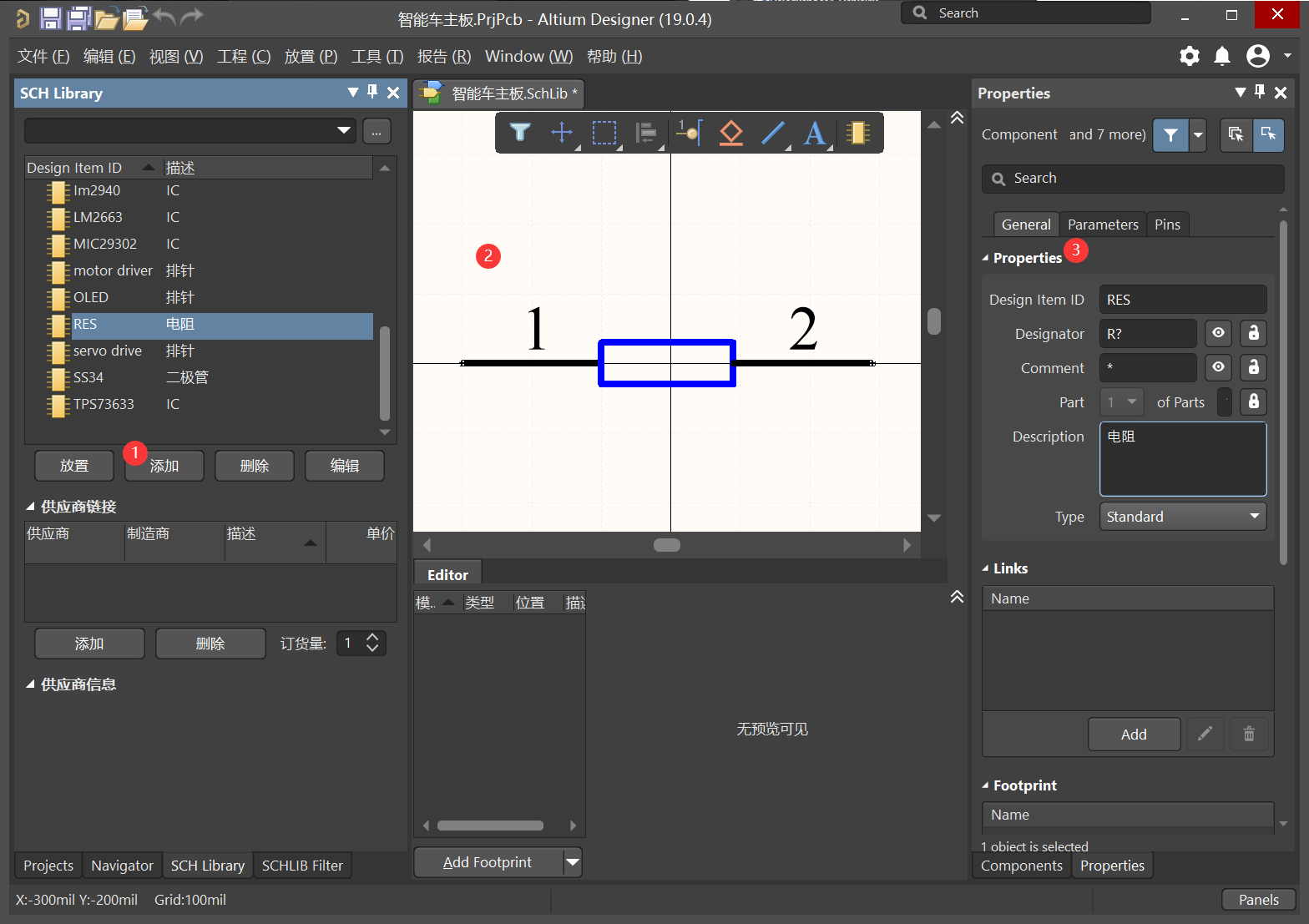This screenshot has width=1309, height=924.
Task: Select the Place Pin tool
Action: tap(689, 133)
